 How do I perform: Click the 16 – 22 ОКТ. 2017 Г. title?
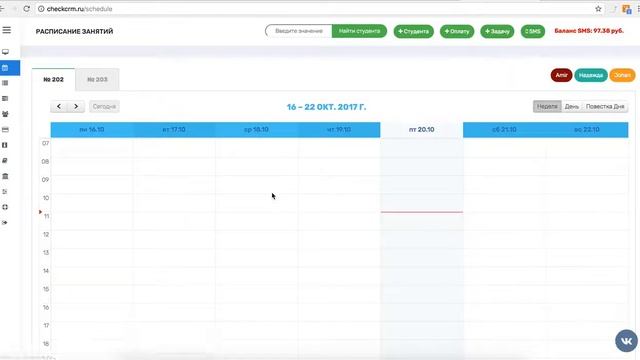326,107
